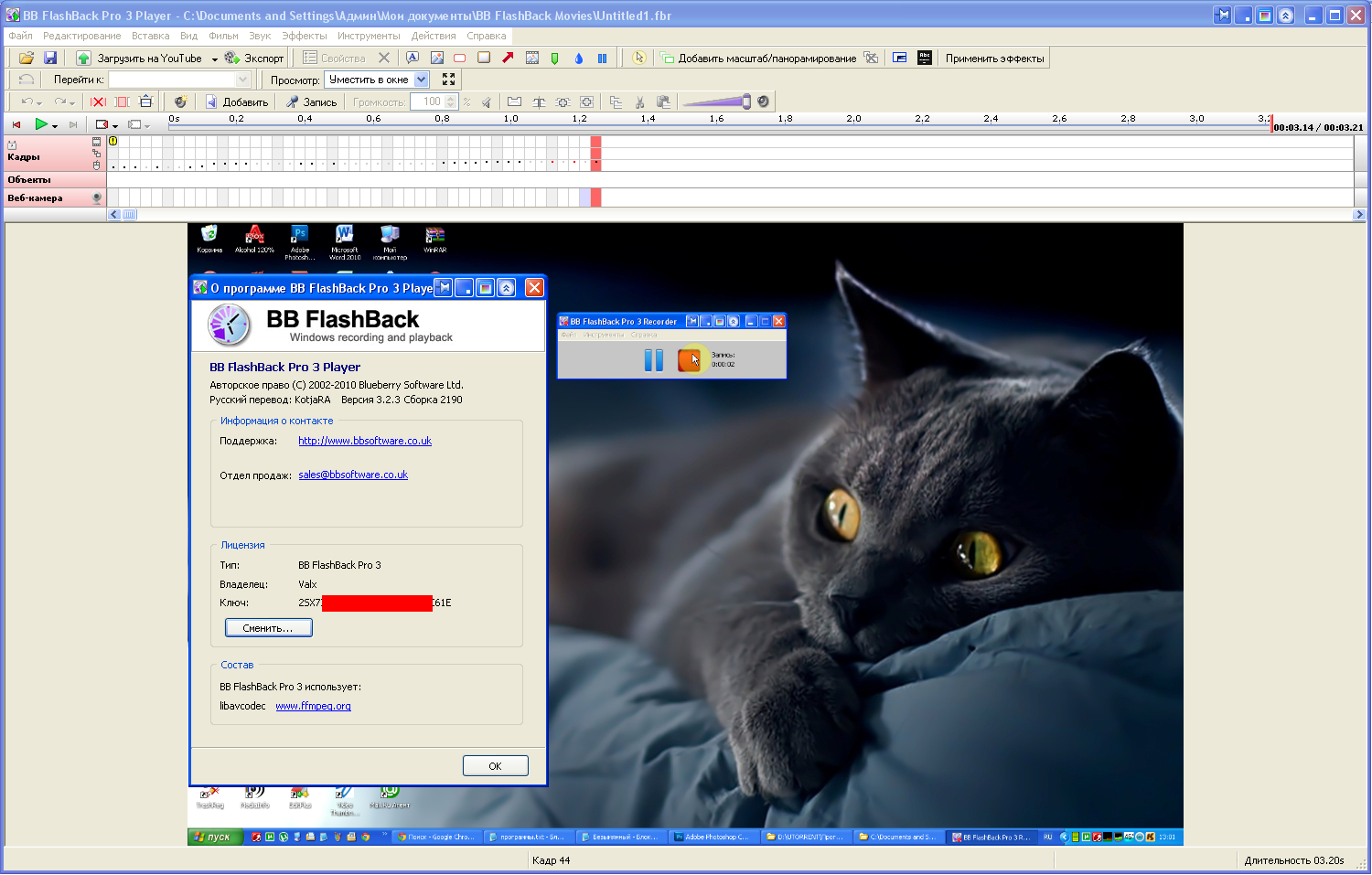The height and width of the screenshot is (875, 1372).
Task: Open the 'Уместить в окне' view dropdown
Action: click(x=422, y=80)
